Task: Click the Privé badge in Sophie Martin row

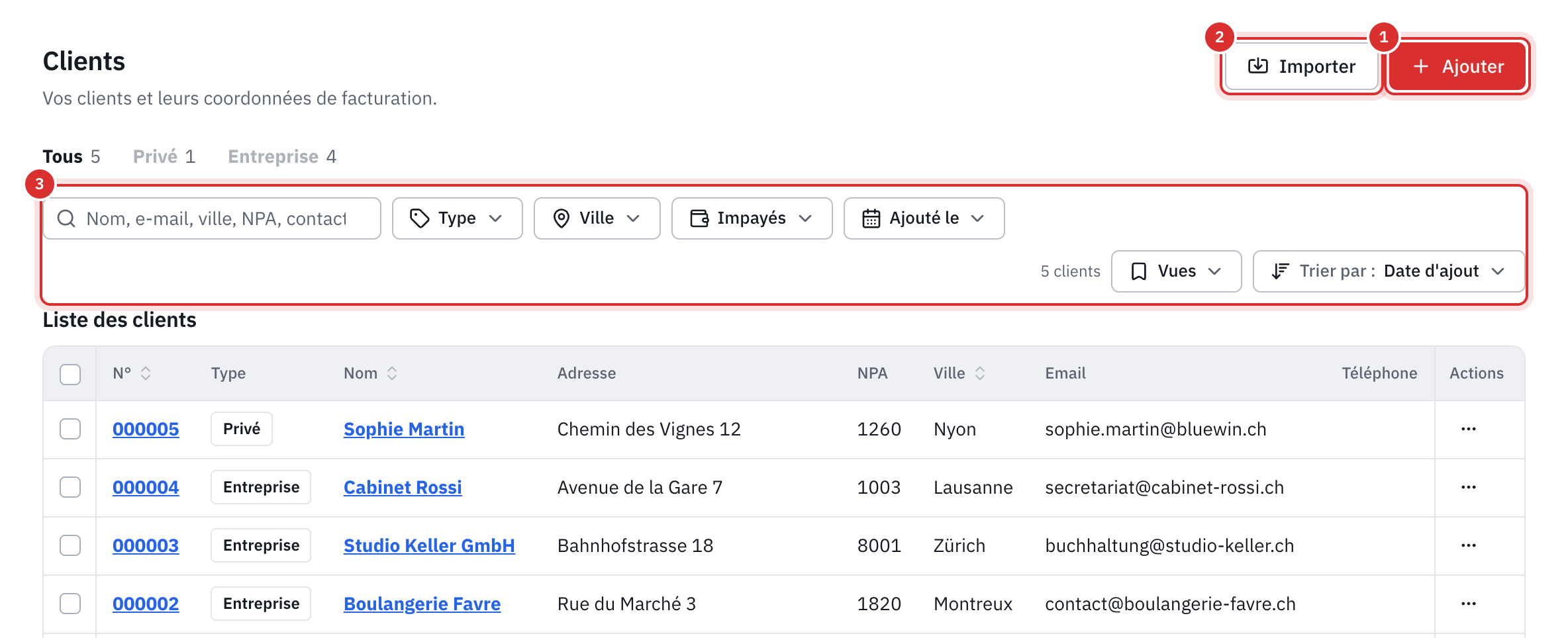Action: tap(242, 429)
